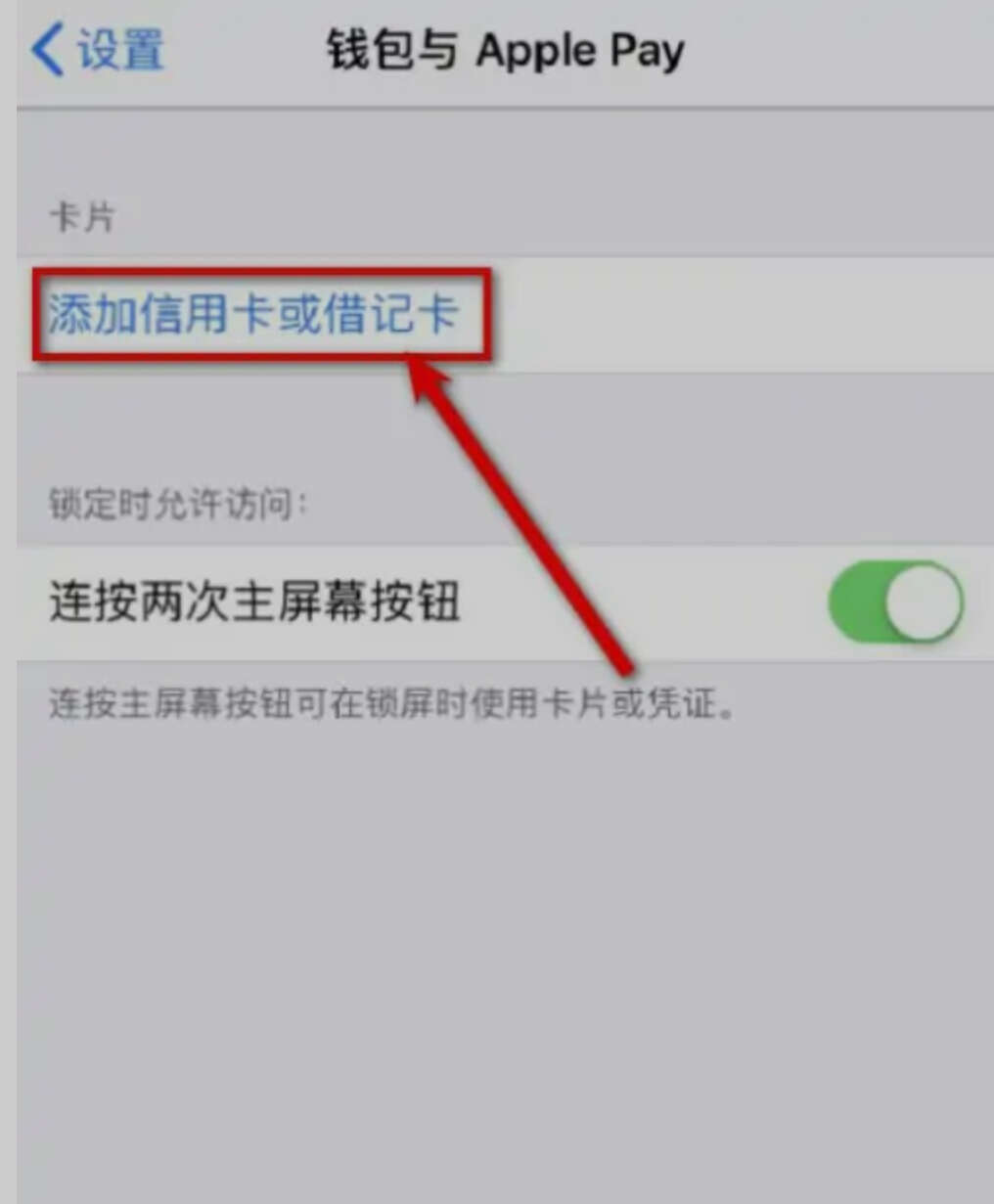Screen dimensions: 994x1204
Task: Click the white knob of the green switch
Action: tap(924, 601)
